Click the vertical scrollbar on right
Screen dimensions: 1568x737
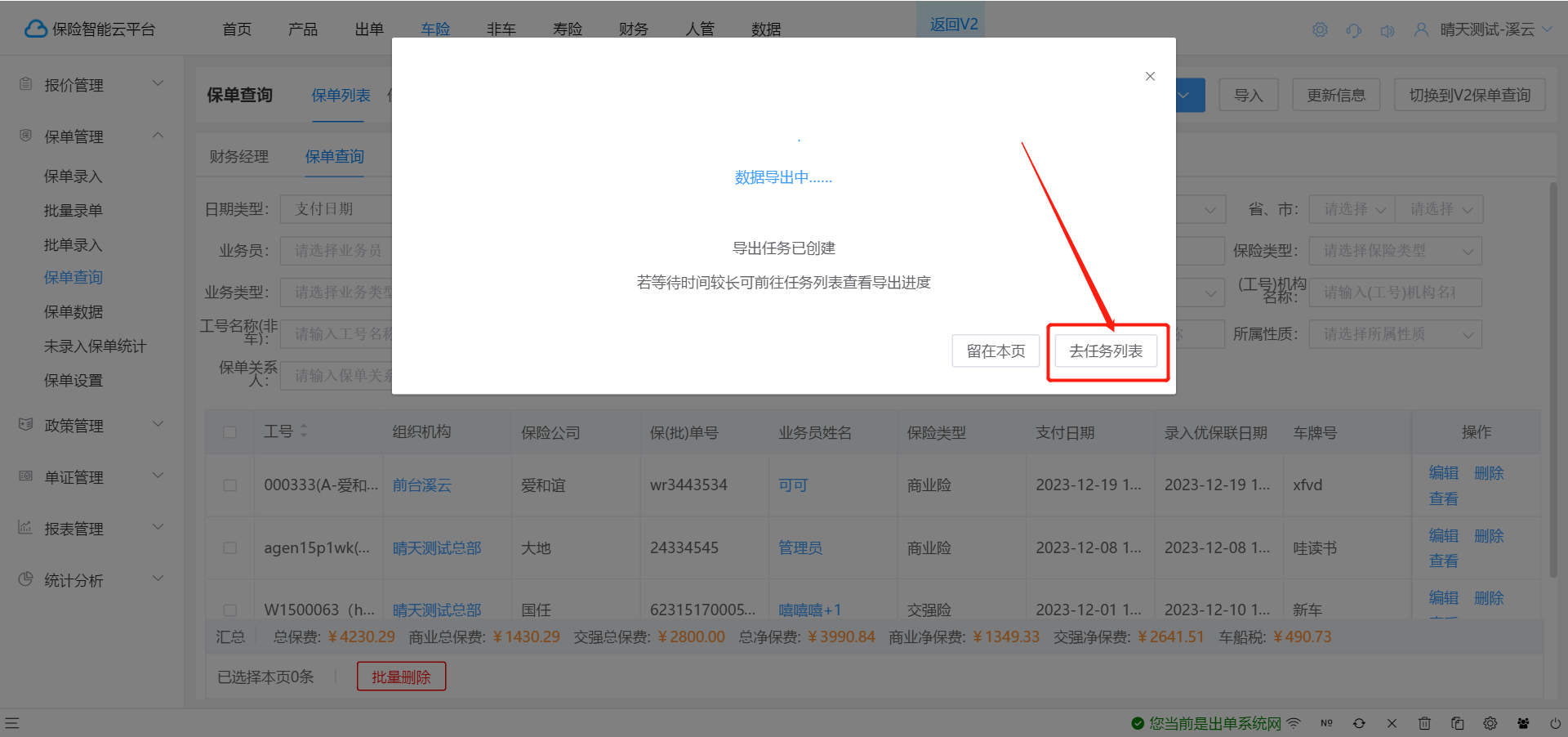(1553, 380)
